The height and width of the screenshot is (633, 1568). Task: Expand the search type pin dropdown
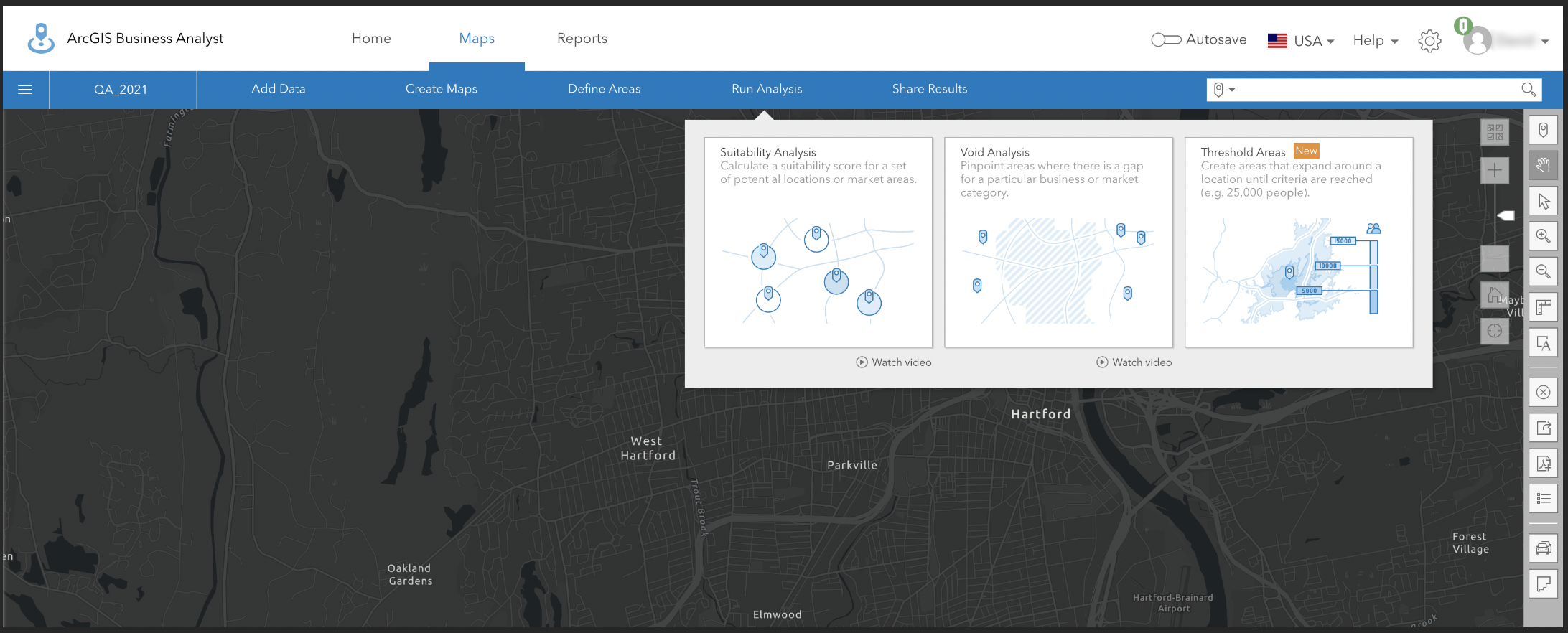(x=1224, y=90)
